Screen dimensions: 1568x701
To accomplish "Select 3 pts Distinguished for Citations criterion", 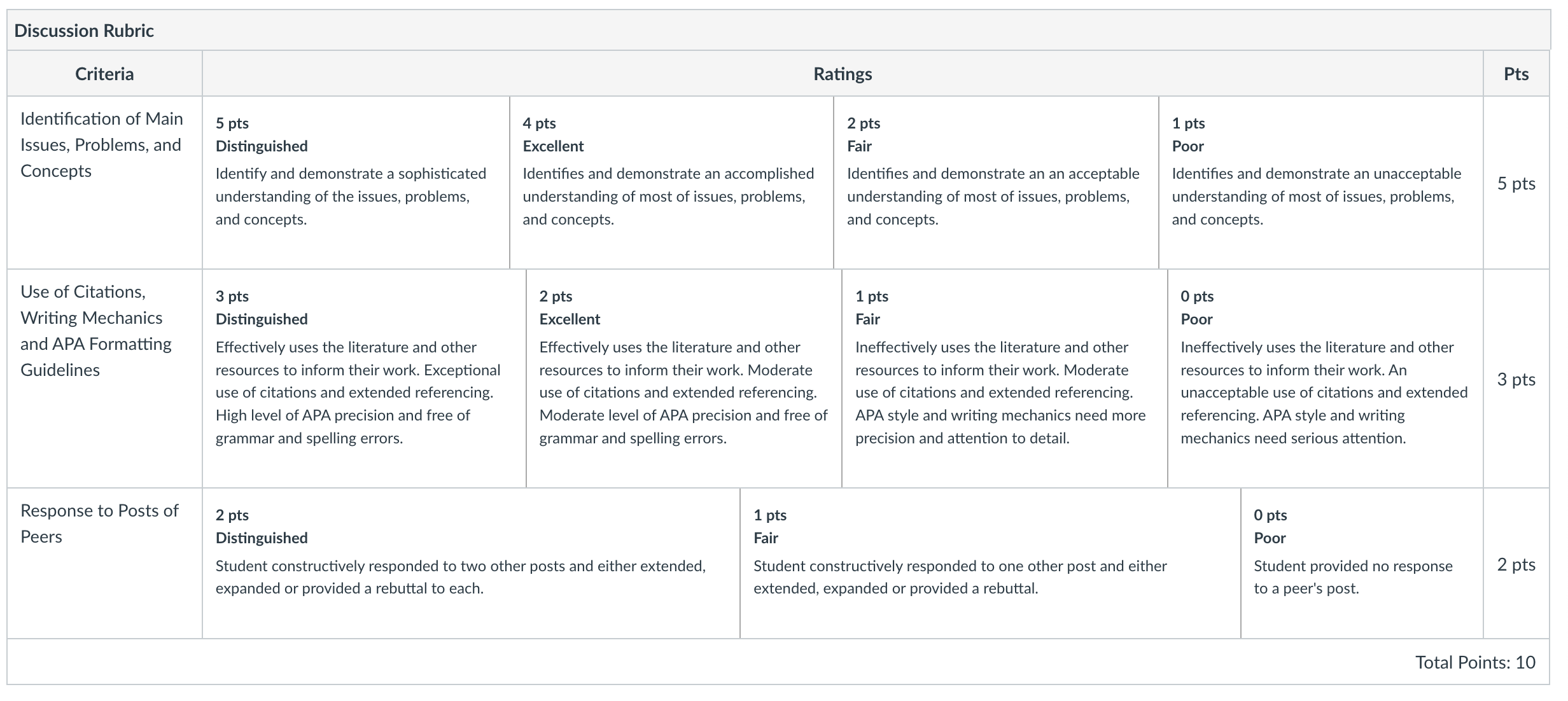I will pos(364,378).
